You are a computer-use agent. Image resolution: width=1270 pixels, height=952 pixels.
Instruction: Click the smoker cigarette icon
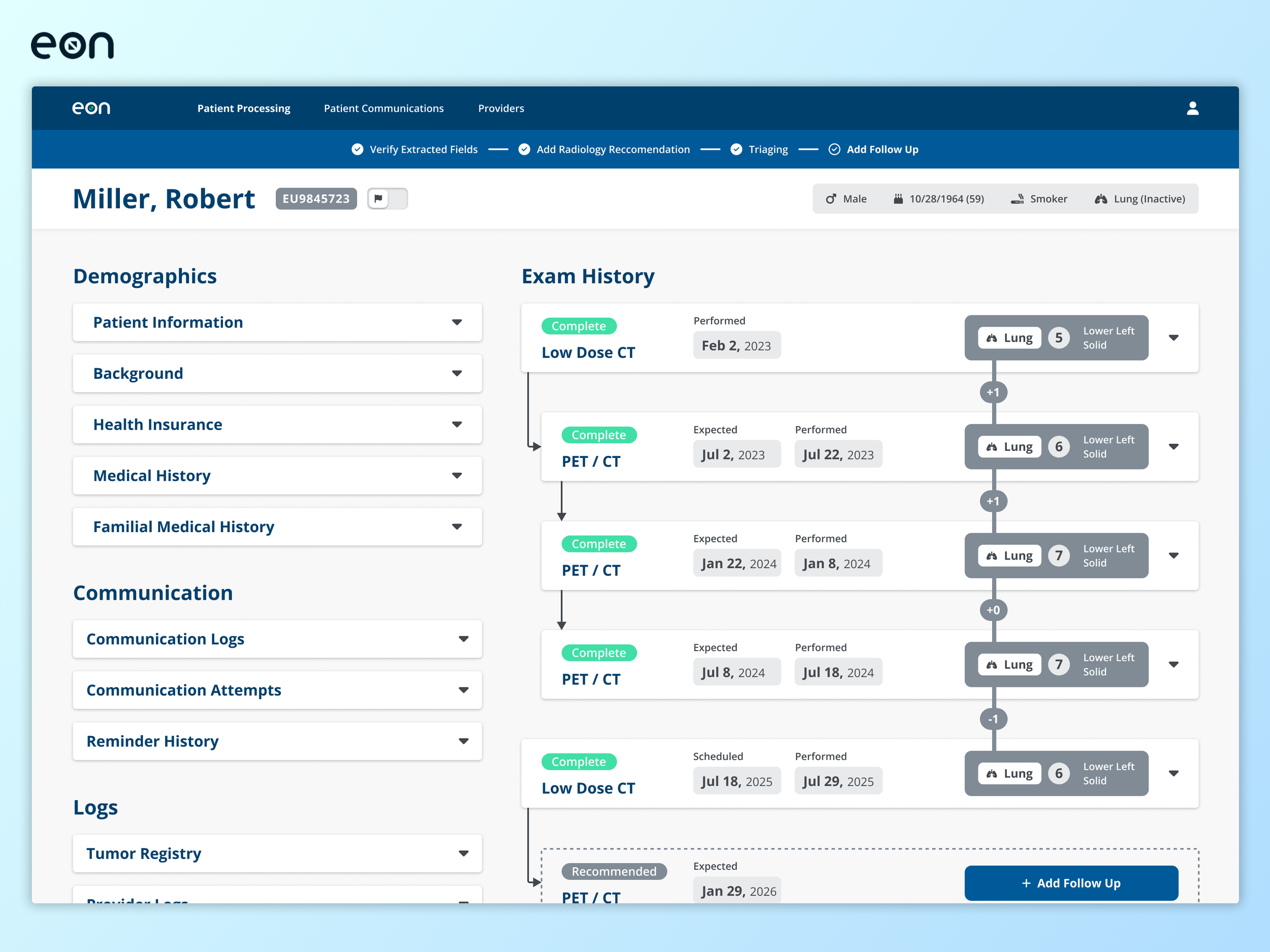[1017, 199]
